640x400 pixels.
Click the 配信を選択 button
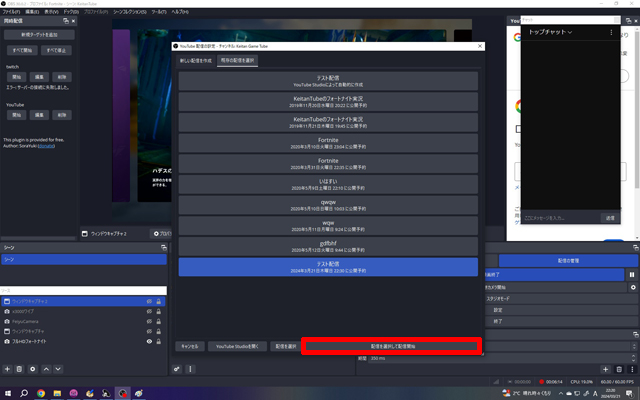286,346
